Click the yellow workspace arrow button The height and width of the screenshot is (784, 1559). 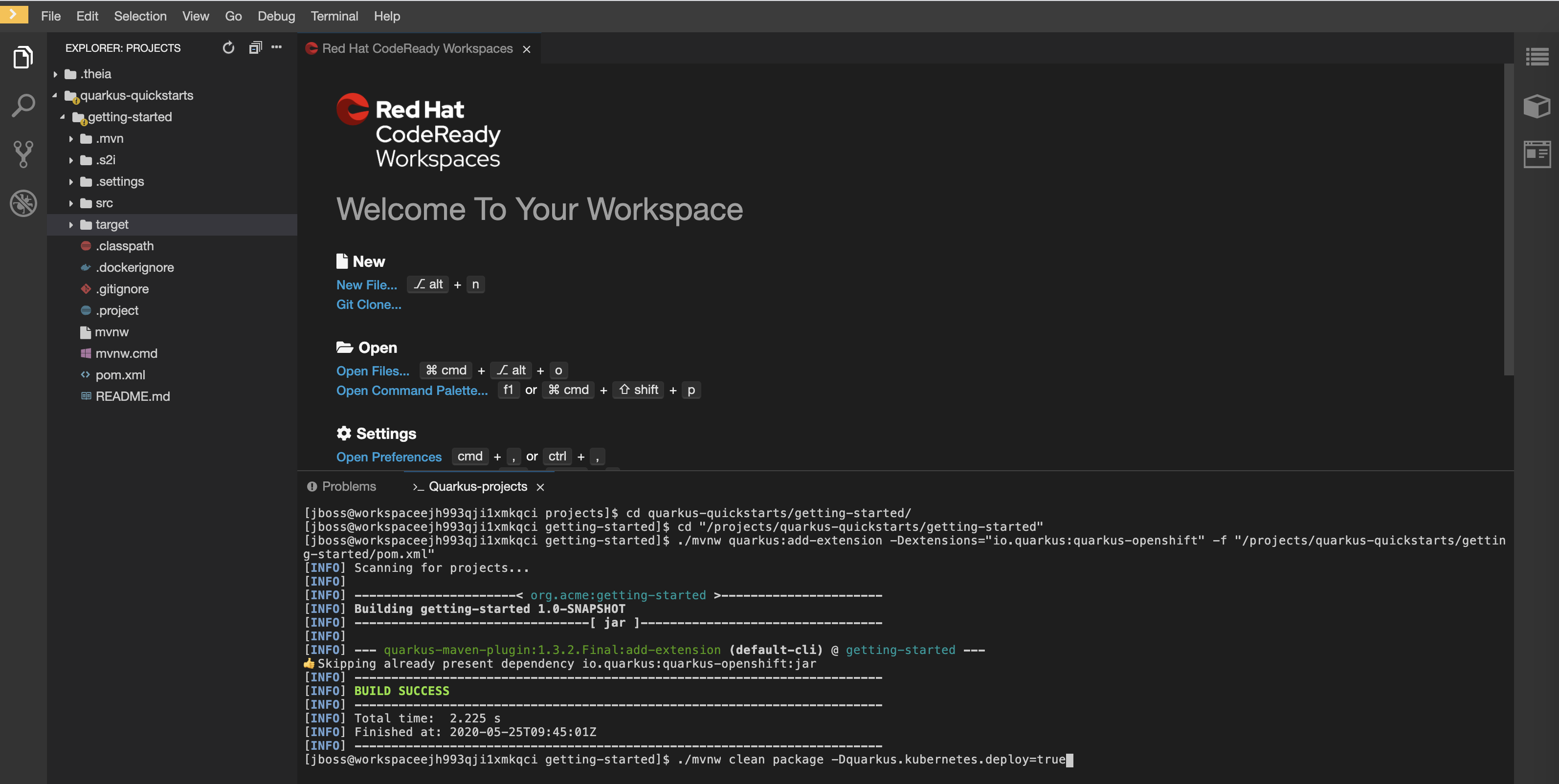14,14
